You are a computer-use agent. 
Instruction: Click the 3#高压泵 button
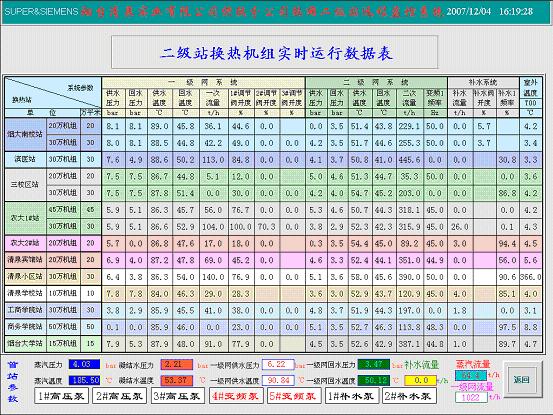click(178, 396)
